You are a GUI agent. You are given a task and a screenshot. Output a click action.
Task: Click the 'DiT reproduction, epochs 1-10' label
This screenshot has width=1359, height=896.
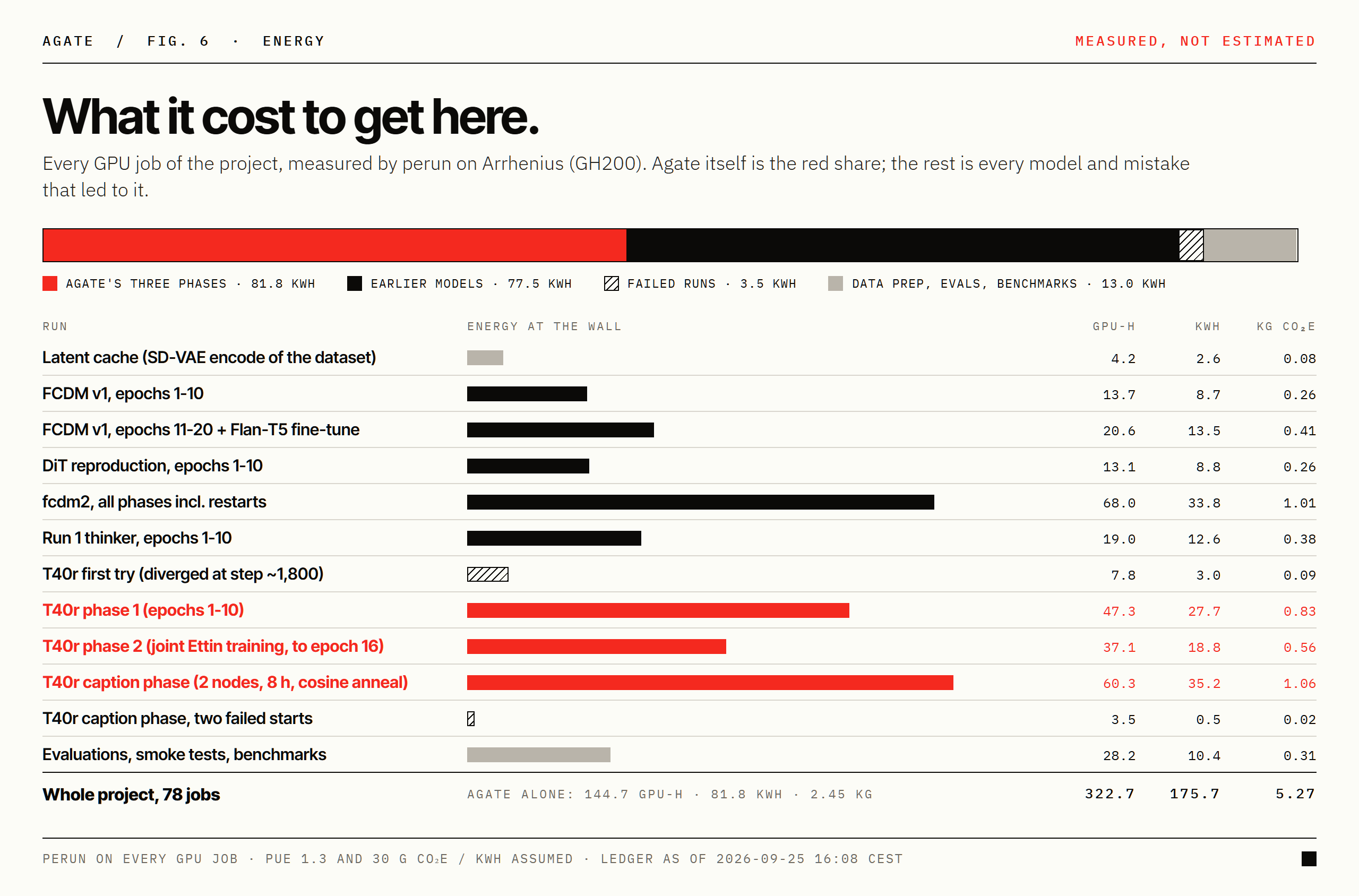point(152,466)
